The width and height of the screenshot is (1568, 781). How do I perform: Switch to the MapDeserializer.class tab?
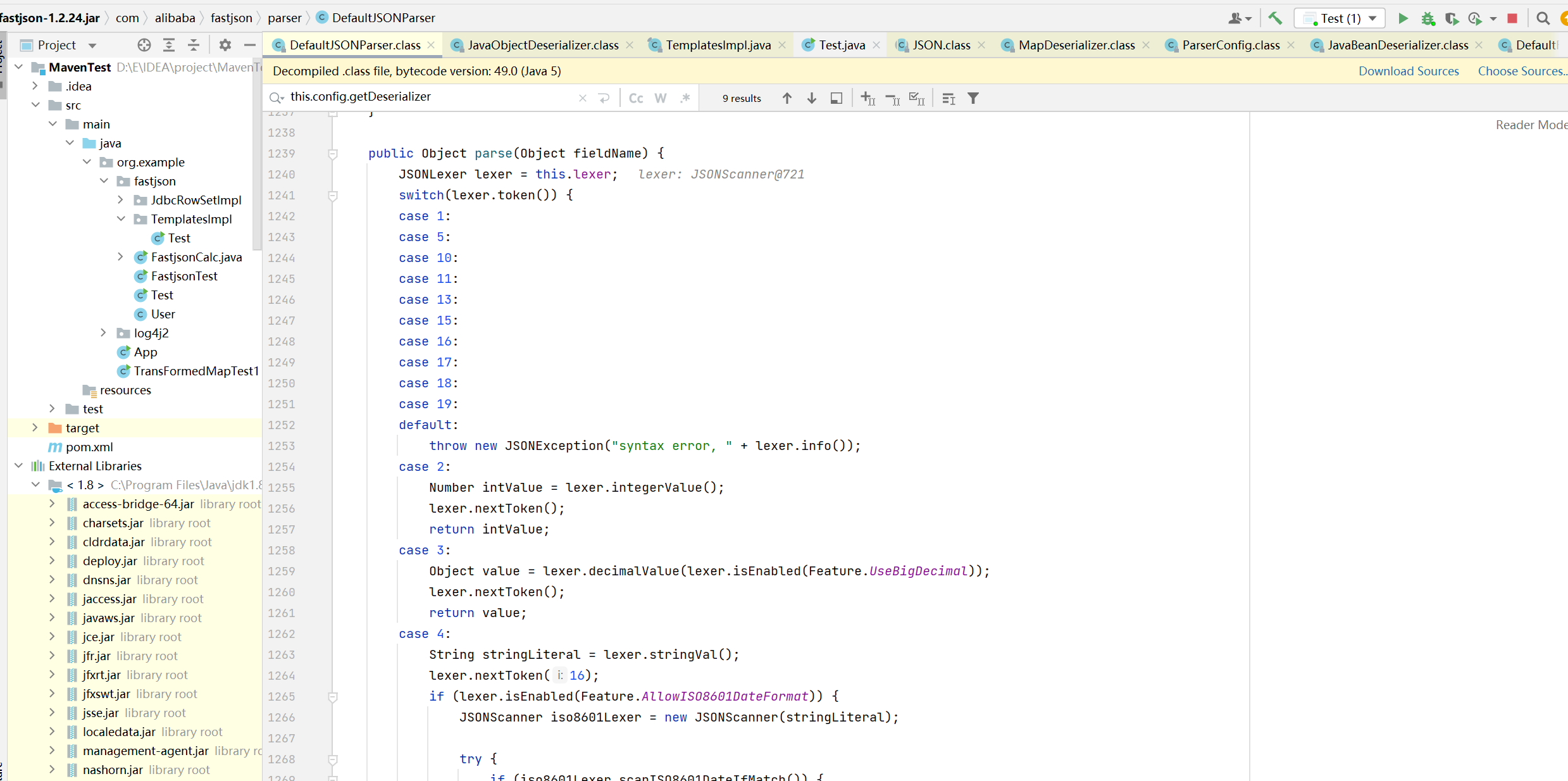(1076, 45)
